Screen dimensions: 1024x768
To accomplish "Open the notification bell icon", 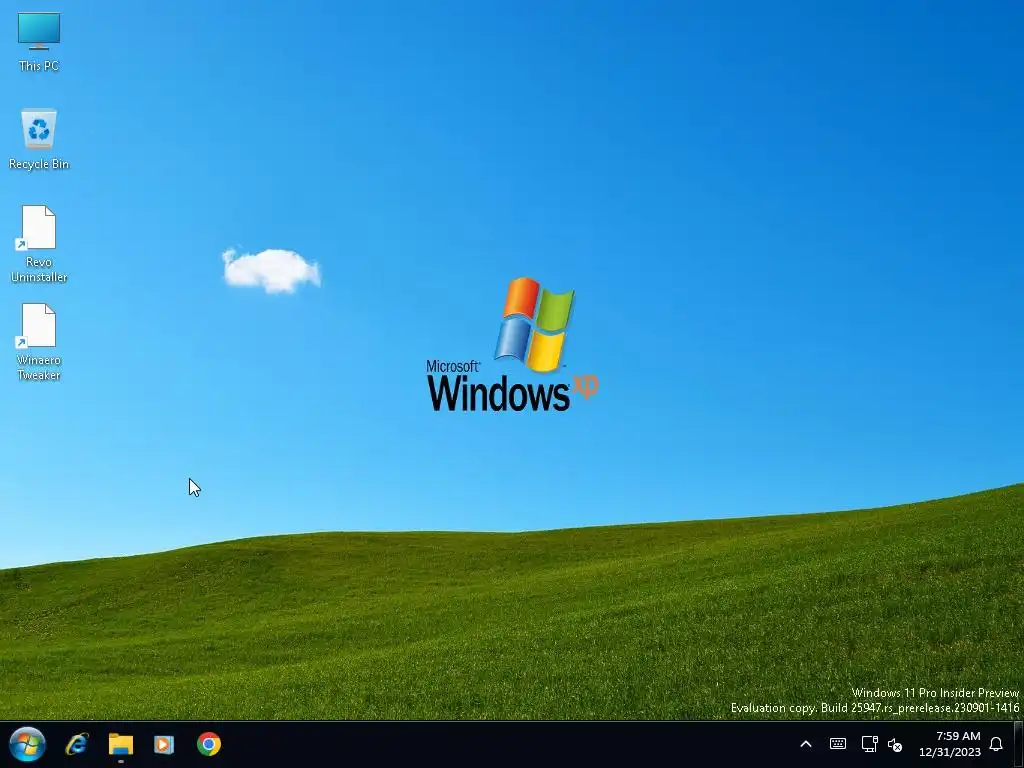I will [996, 744].
